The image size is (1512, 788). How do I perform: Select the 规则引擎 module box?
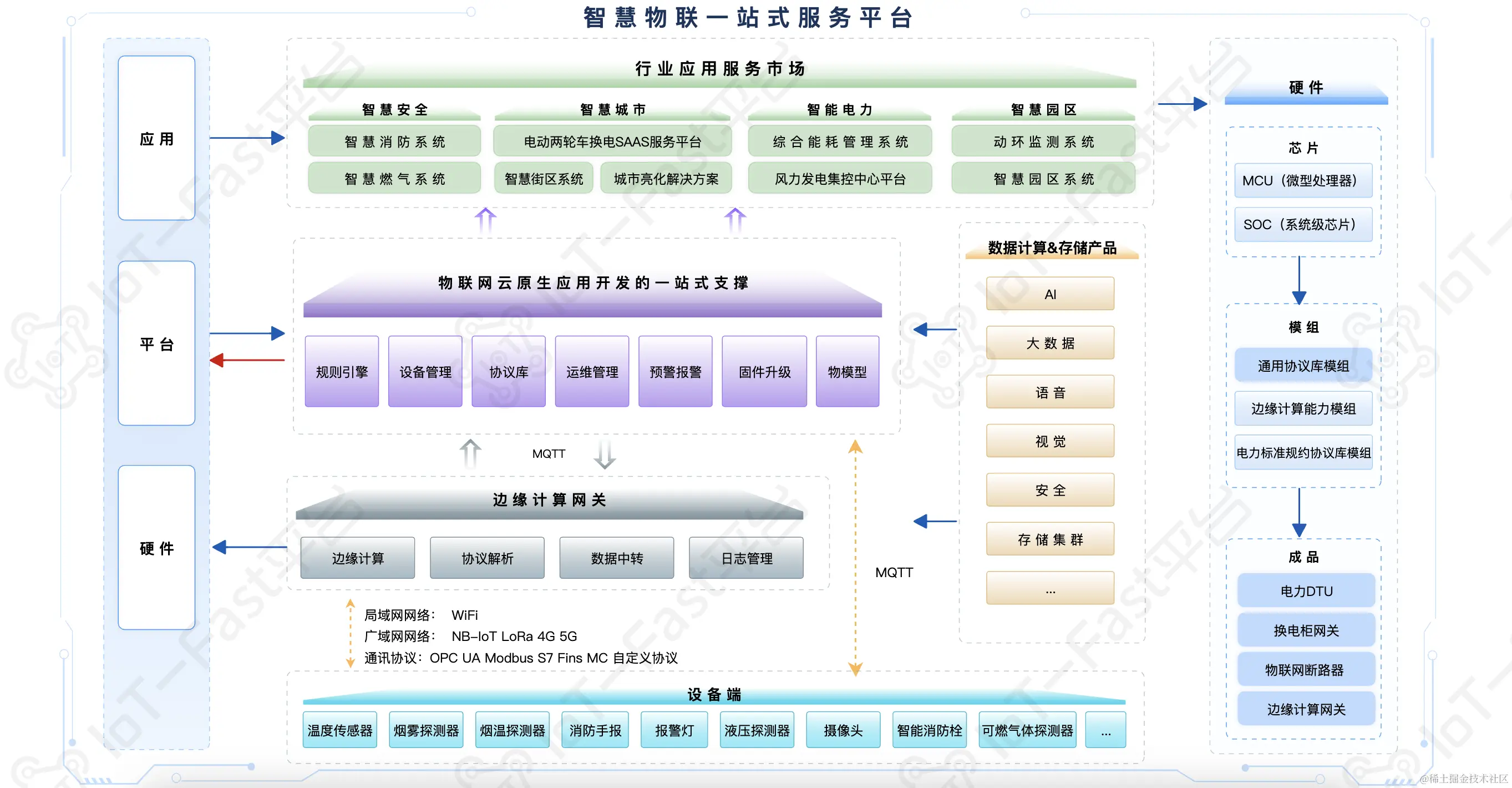[342, 371]
